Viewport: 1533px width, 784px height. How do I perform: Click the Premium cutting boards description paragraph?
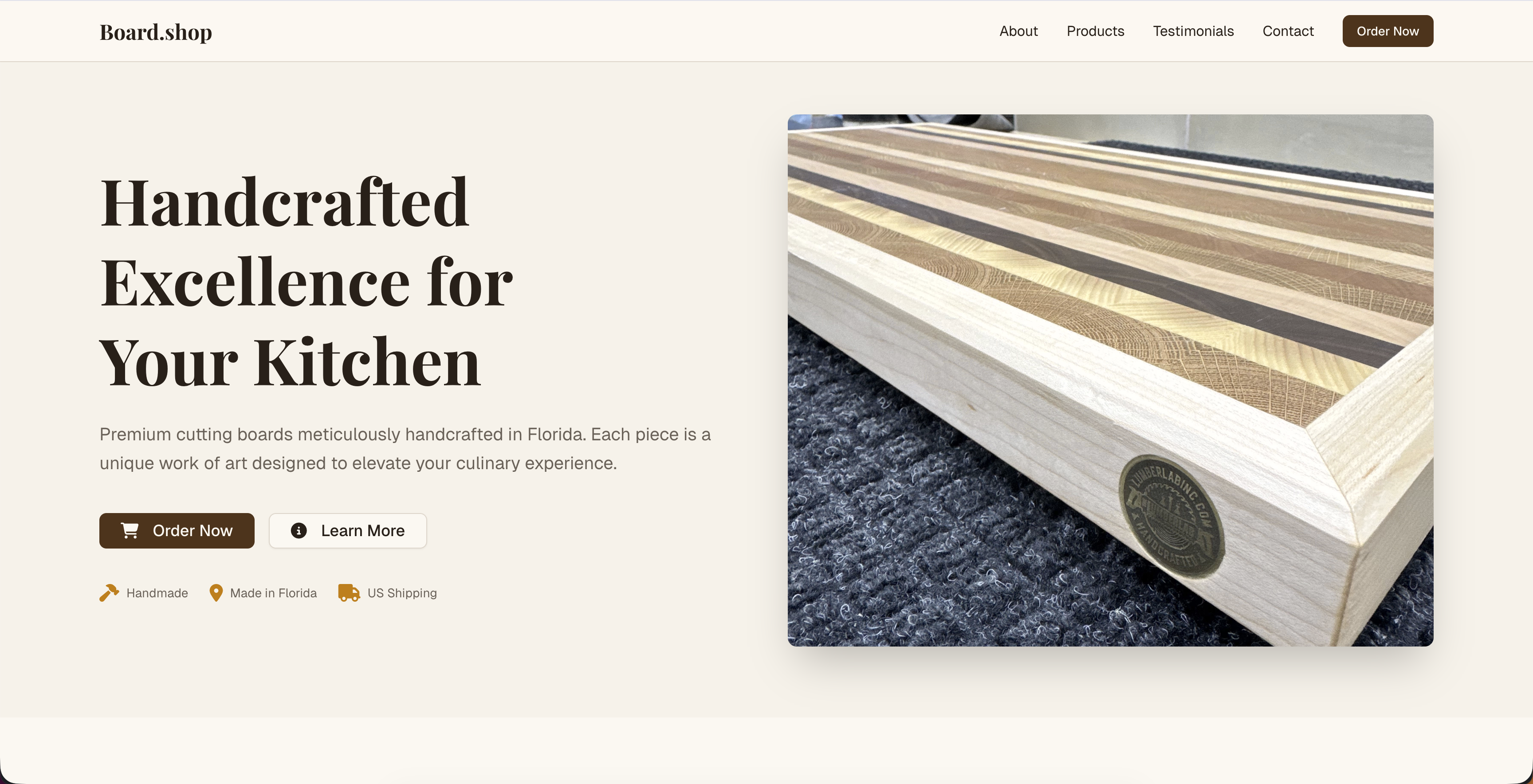(405, 448)
